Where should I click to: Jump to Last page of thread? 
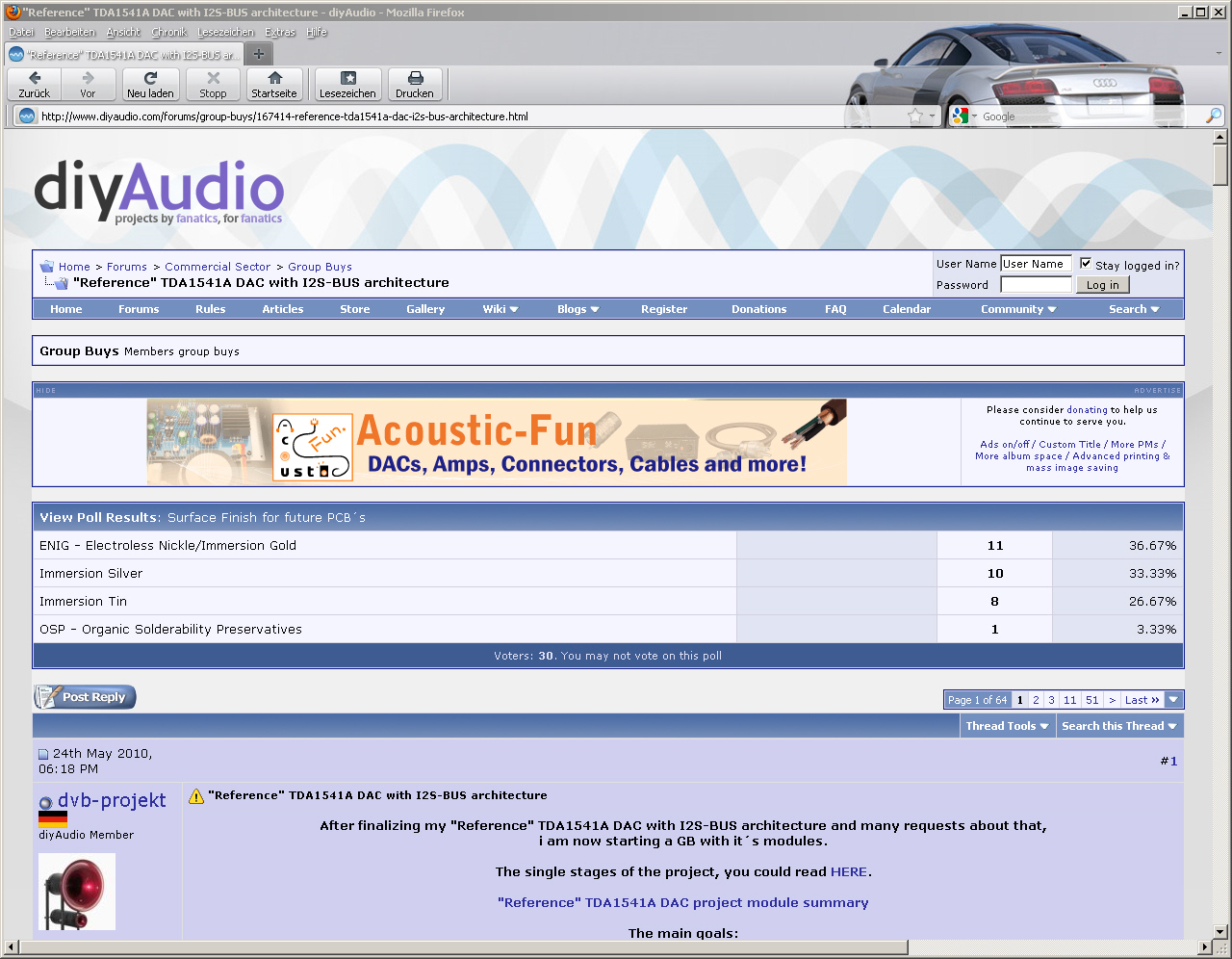pos(1142,700)
